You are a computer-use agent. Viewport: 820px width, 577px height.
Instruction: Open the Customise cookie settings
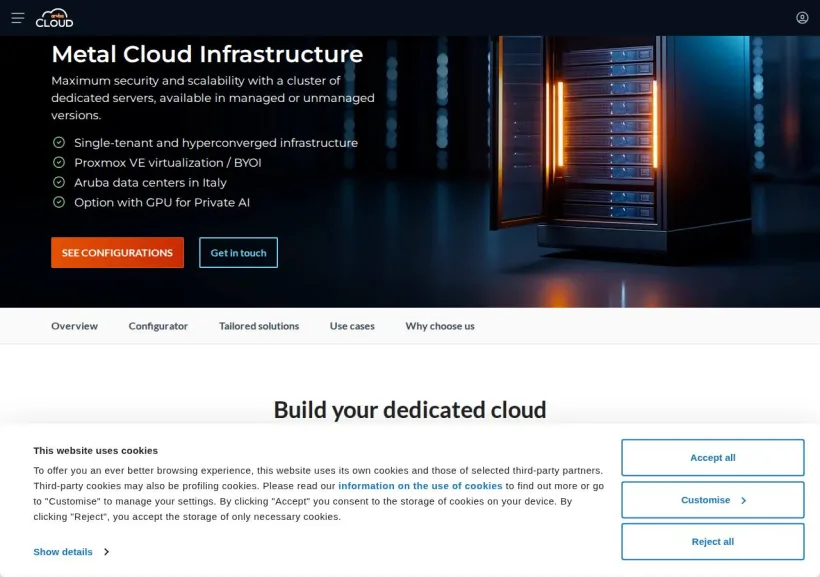[x=712, y=500]
